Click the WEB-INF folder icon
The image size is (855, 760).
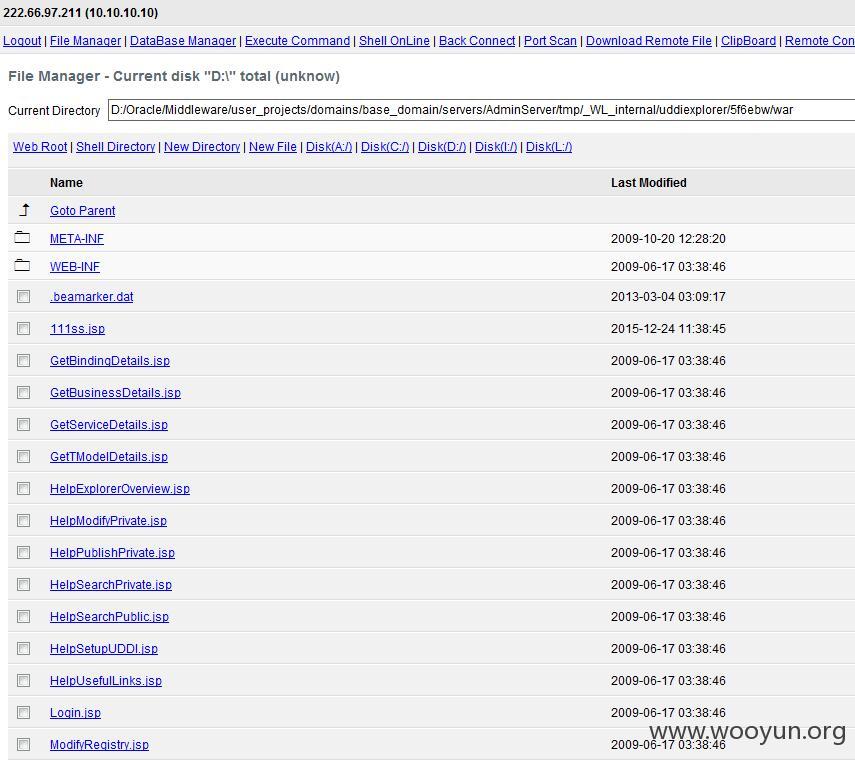click(22, 265)
